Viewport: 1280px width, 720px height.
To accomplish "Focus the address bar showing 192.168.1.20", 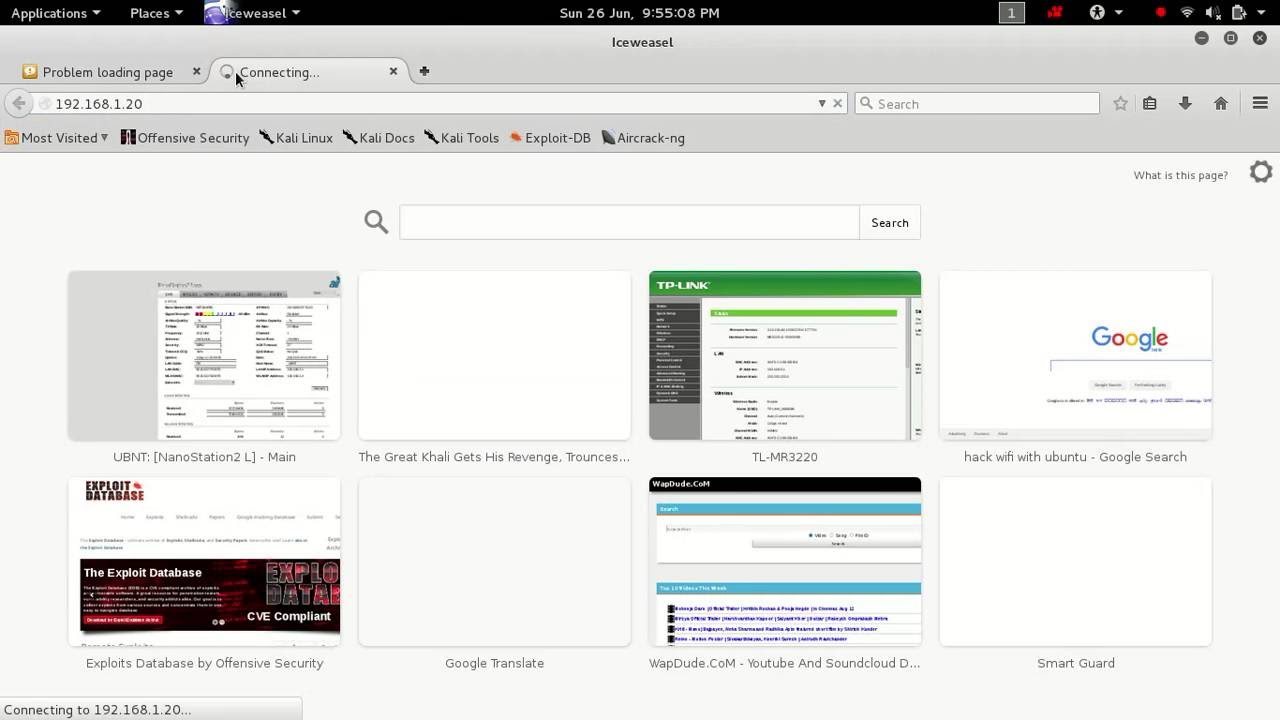I will click(430, 104).
